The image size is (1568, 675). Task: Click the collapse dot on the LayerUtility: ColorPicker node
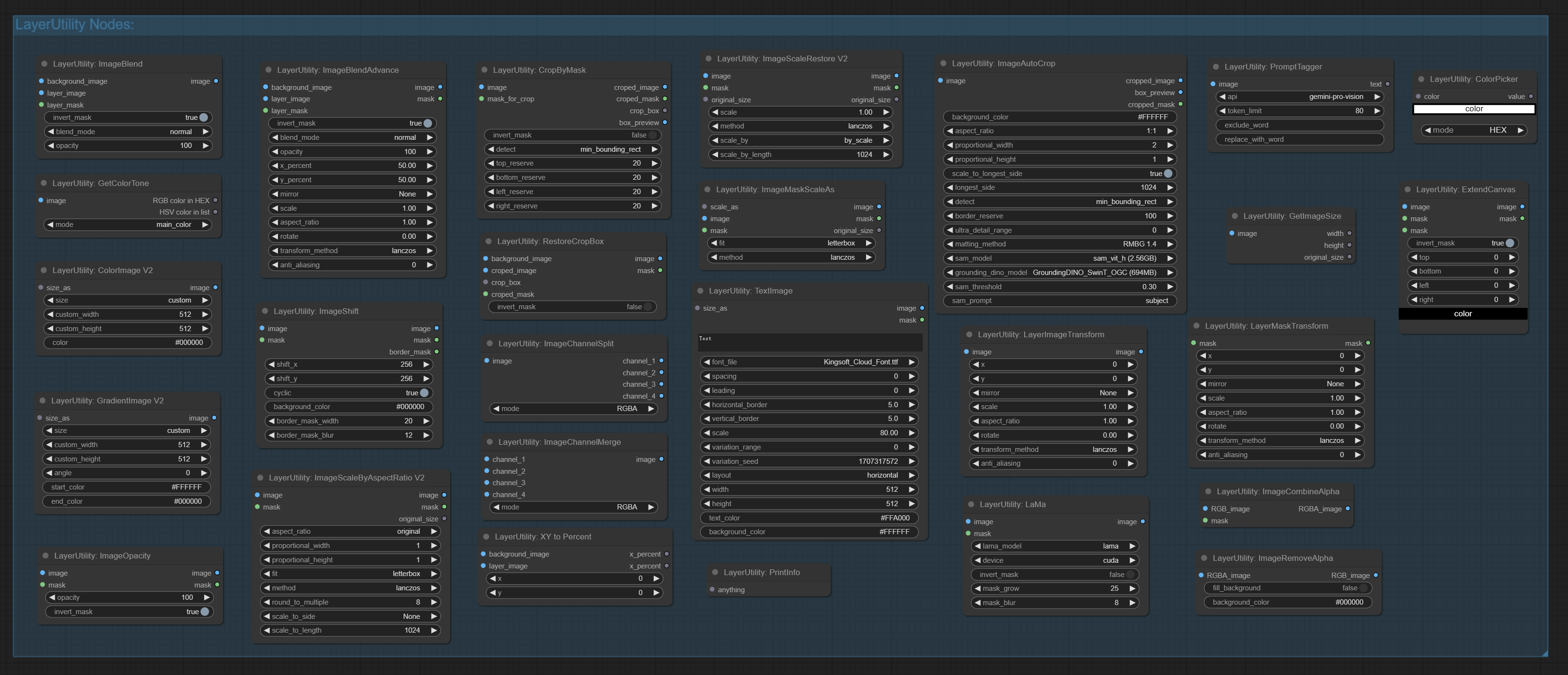[1421, 79]
